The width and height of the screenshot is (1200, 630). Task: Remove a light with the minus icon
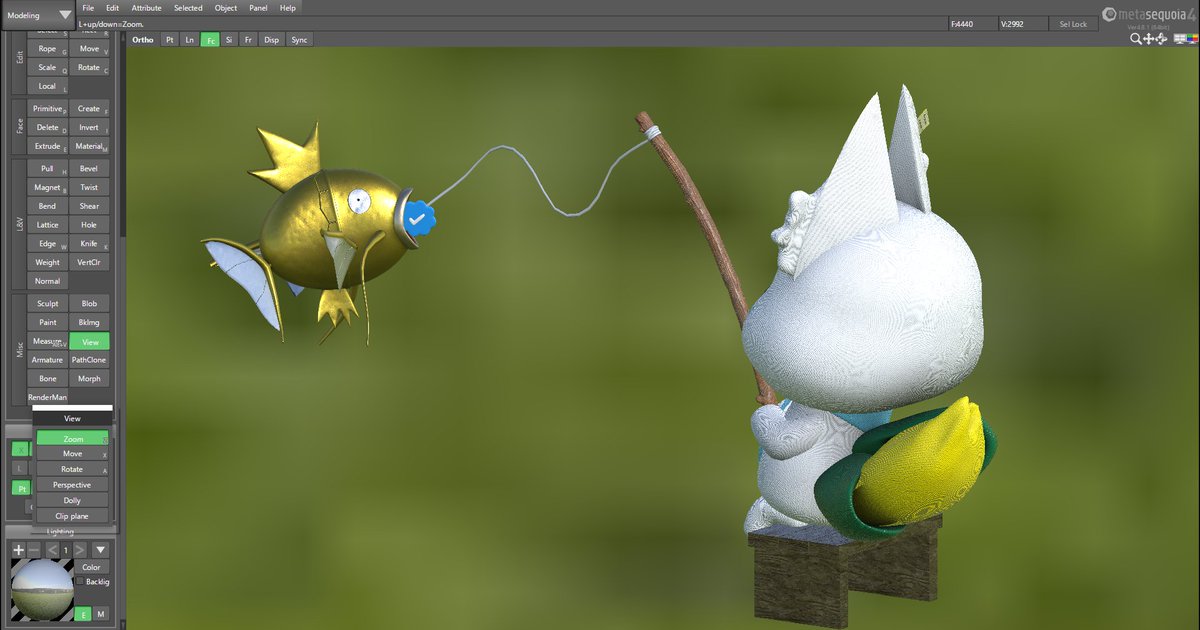point(33,550)
